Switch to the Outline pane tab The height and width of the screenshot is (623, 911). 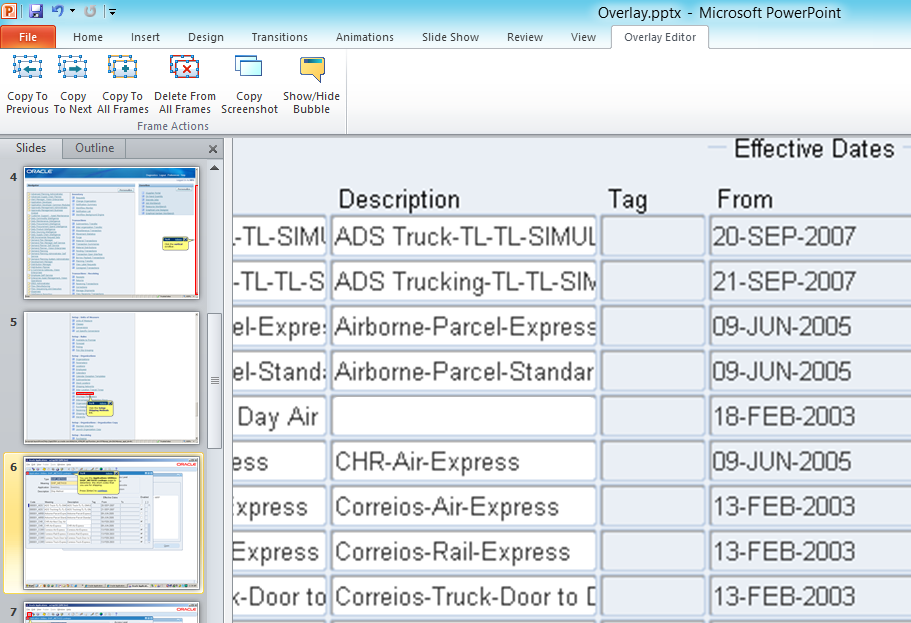(x=95, y=148)
